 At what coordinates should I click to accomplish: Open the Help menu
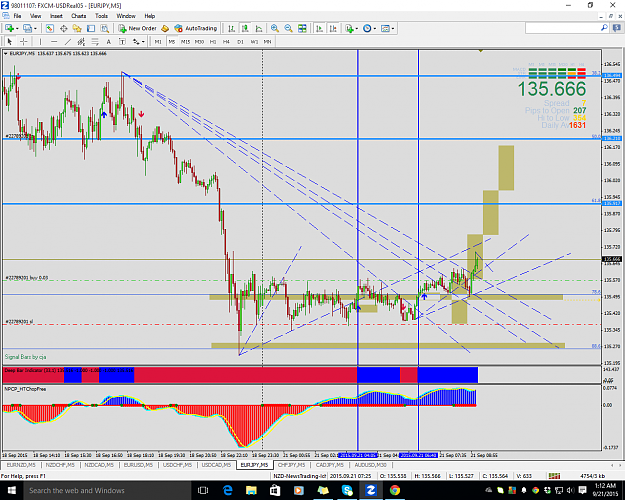149,16
